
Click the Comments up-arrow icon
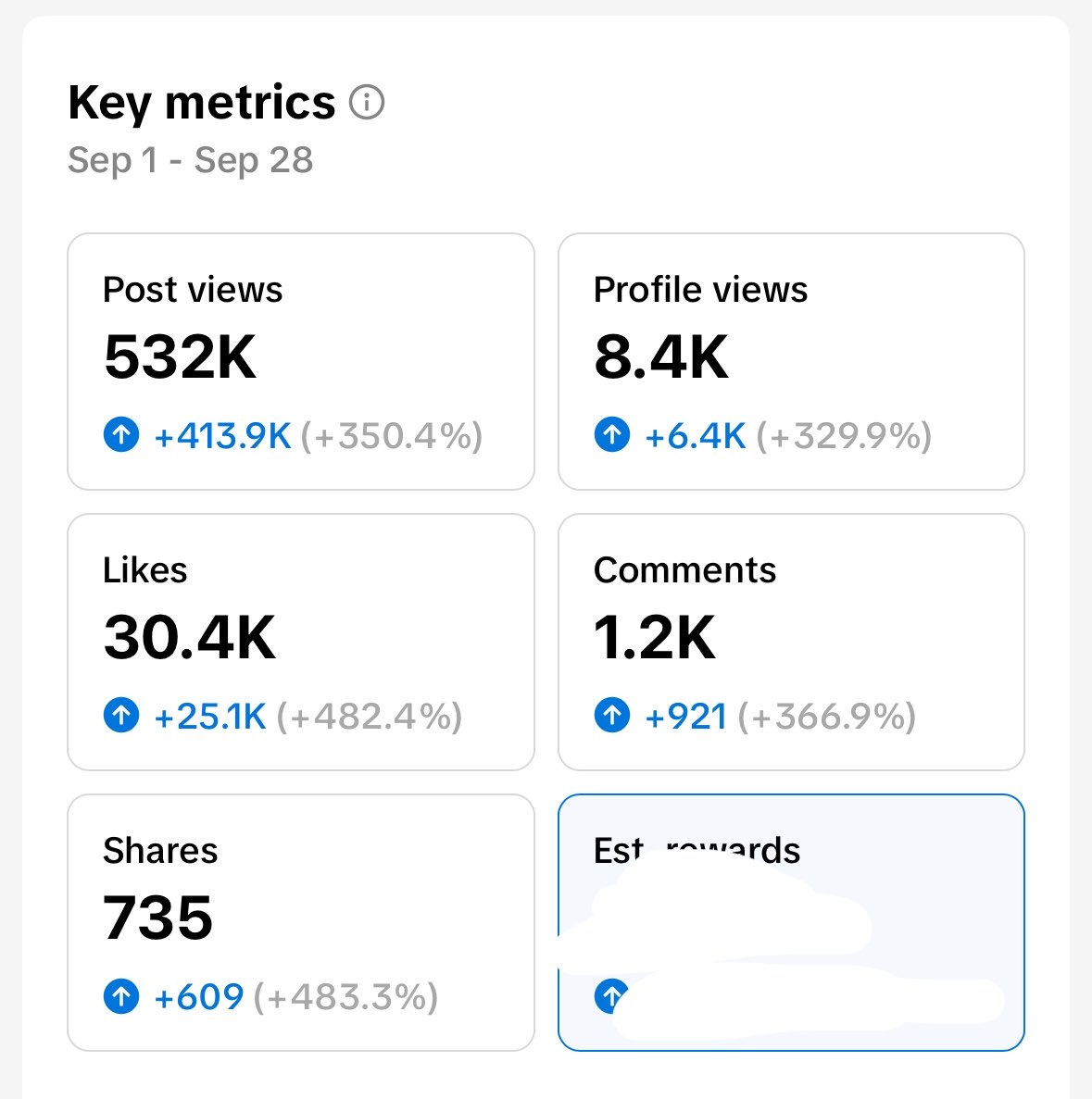(x=612, y=715)
